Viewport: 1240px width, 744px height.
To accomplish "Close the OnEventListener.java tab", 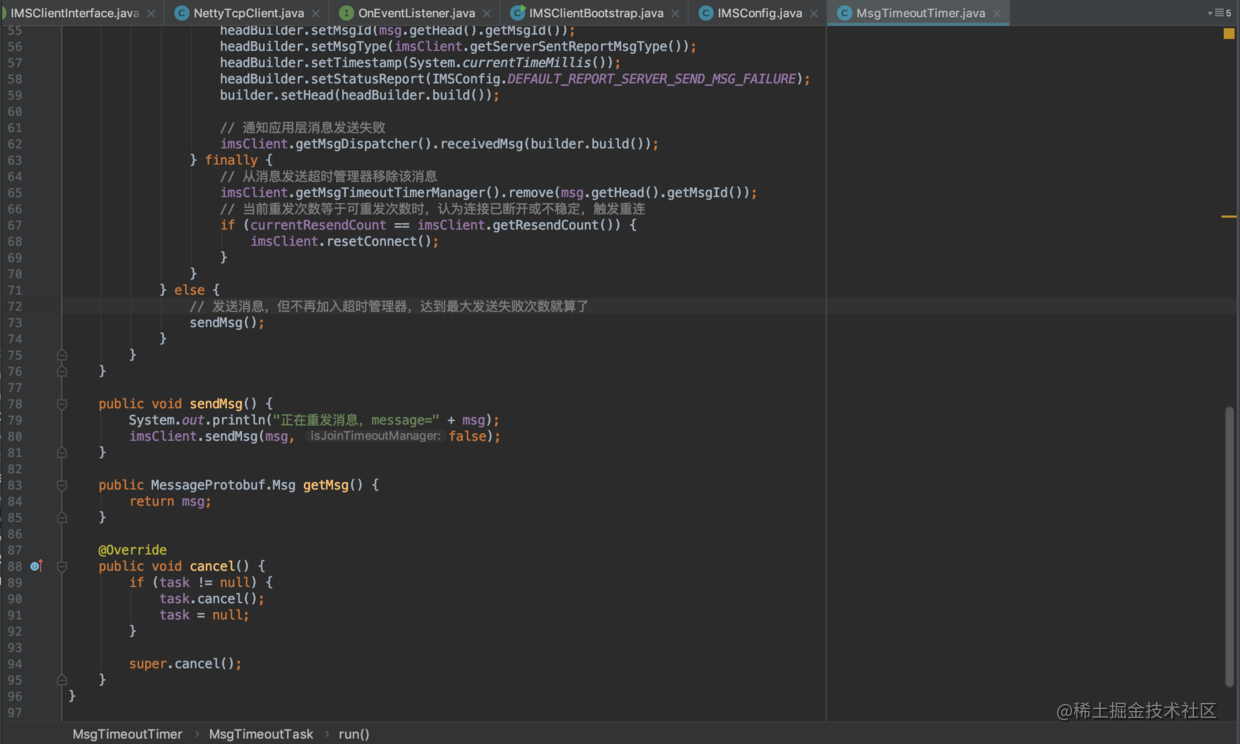I will [488, 14].
